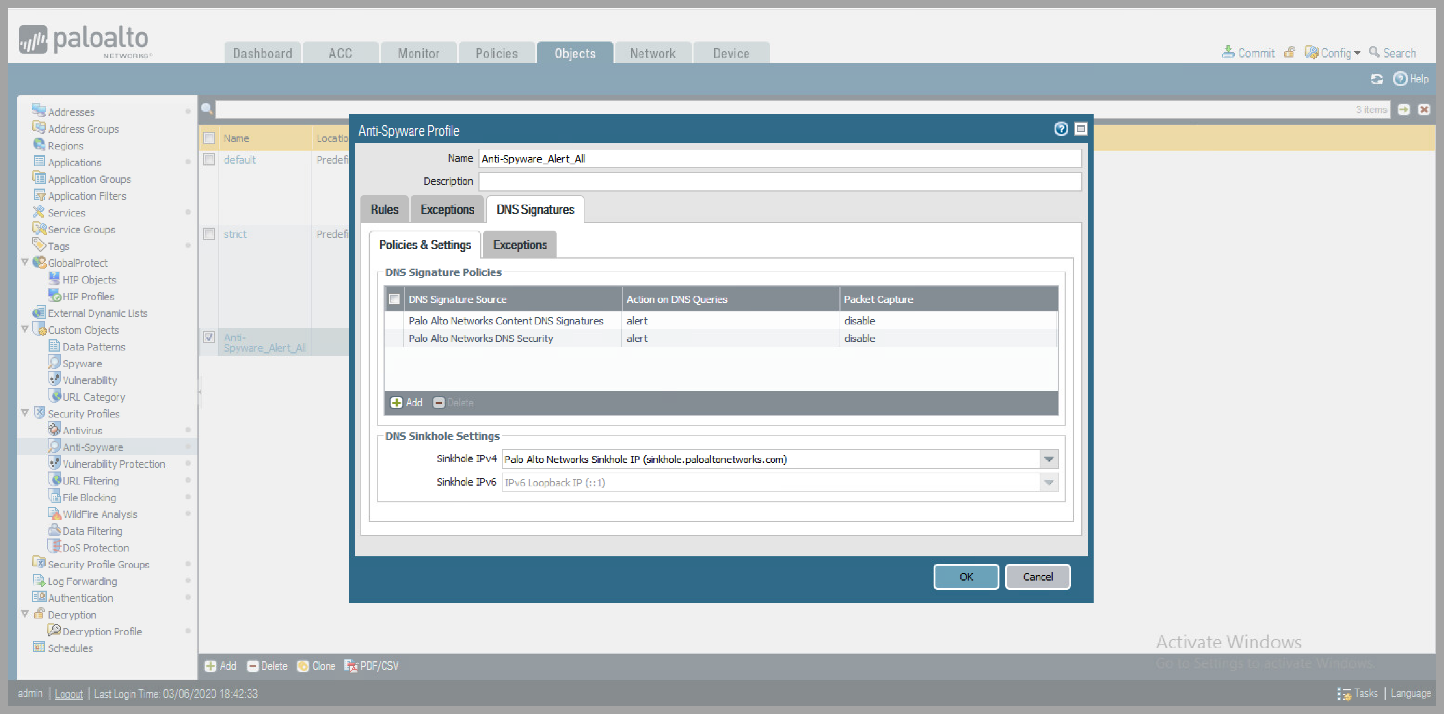
Task: Export the list with PDF/CSV
Action: tap(372, 666)
